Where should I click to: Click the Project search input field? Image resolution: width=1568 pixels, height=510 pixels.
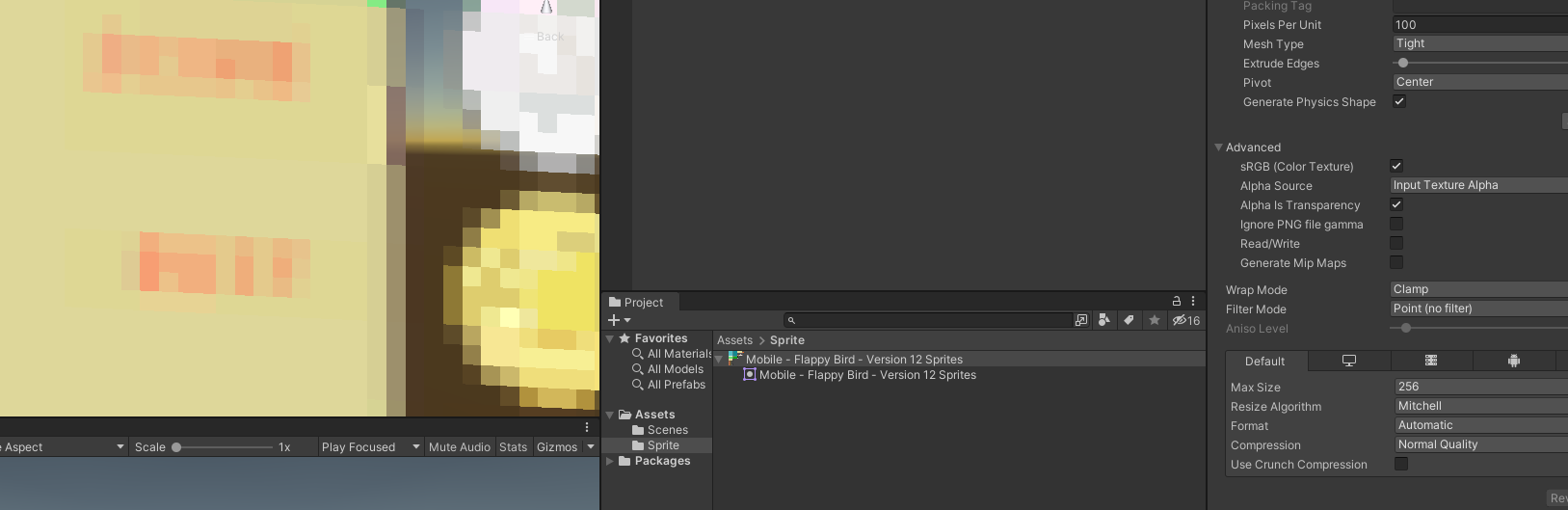coord(928,320)
